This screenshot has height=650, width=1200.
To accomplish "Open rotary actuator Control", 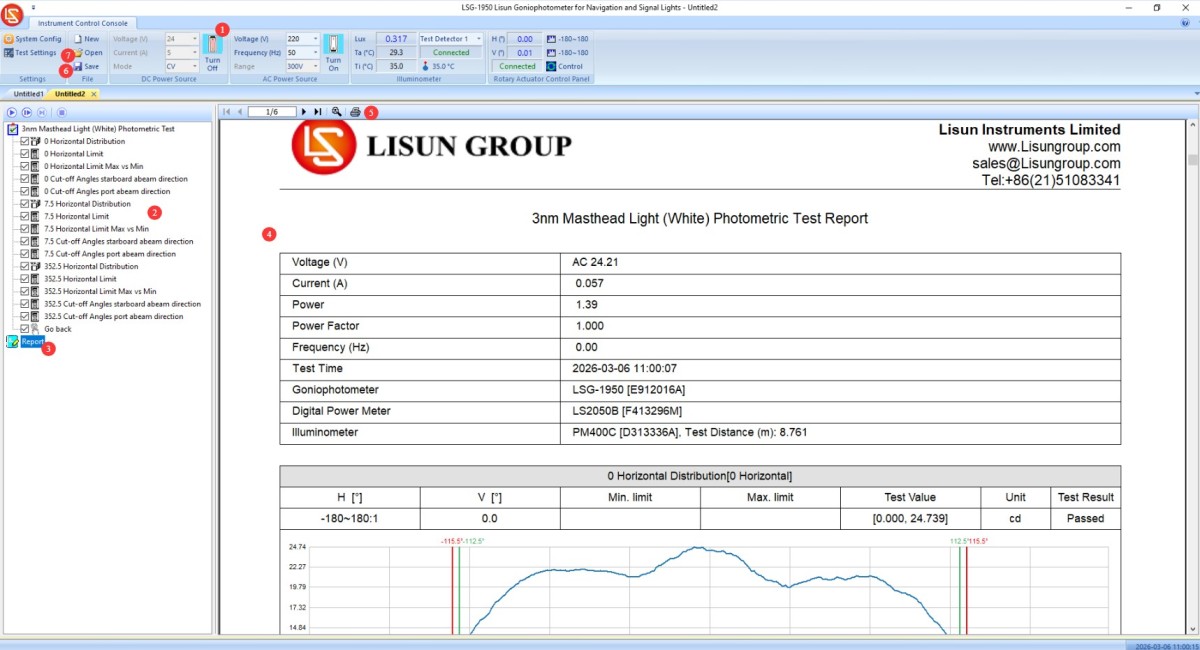I will point(564,66).
